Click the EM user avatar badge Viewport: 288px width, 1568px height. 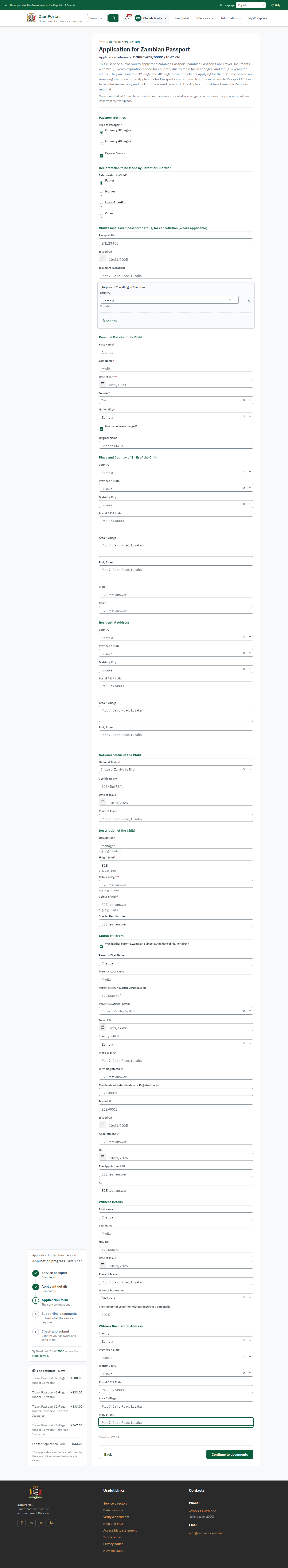[x=138, y=18]
